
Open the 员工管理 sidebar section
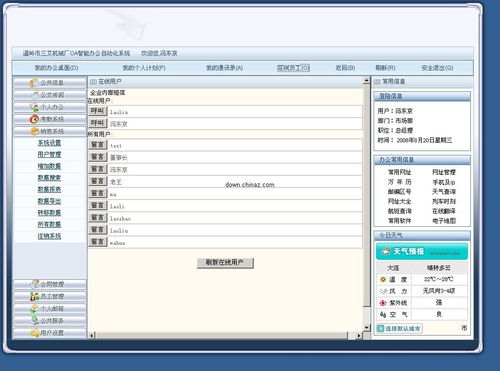(x=50, y=296)
